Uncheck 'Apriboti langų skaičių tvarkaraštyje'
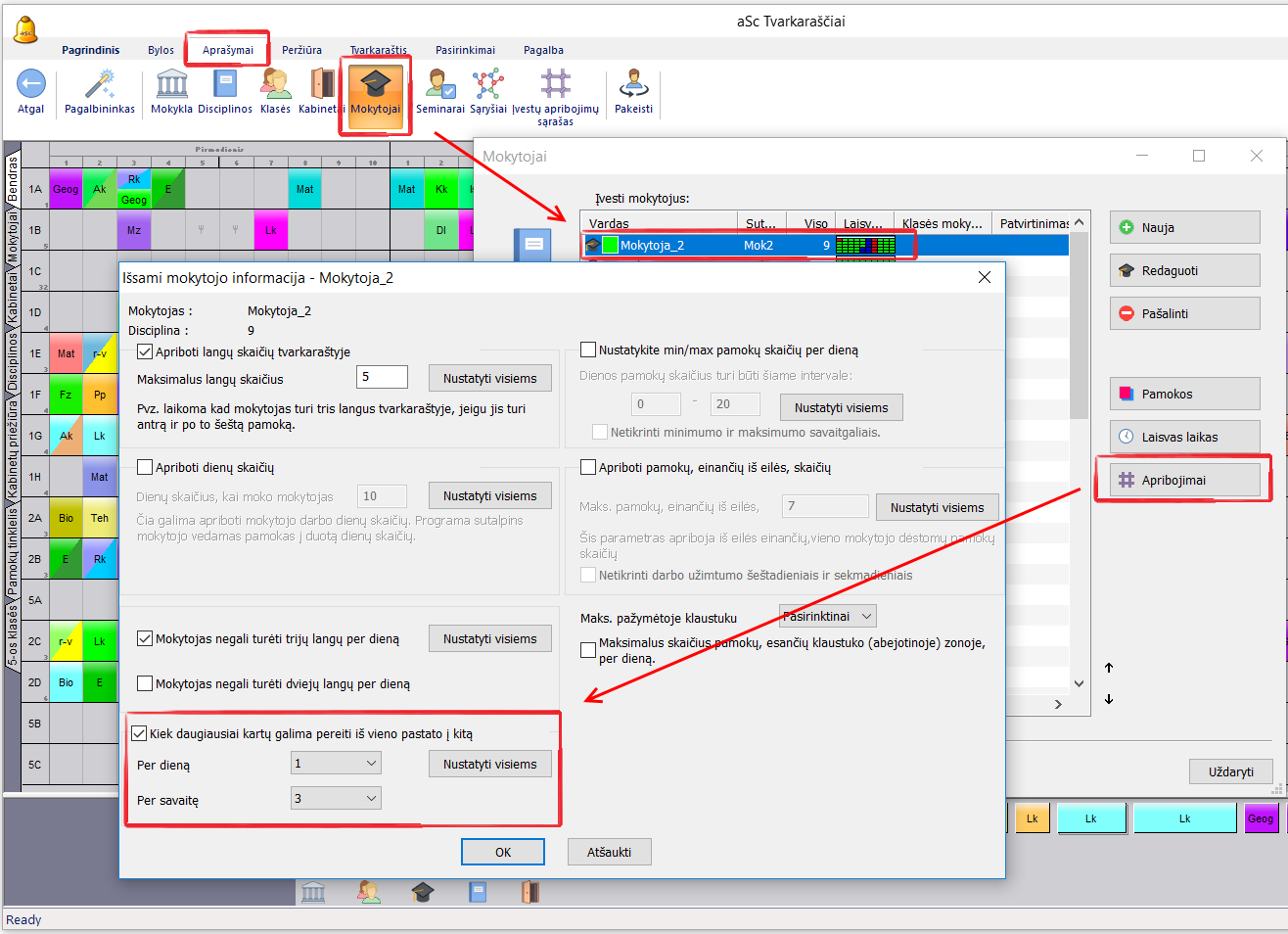Screen dimensions: 1288x934 145,351
